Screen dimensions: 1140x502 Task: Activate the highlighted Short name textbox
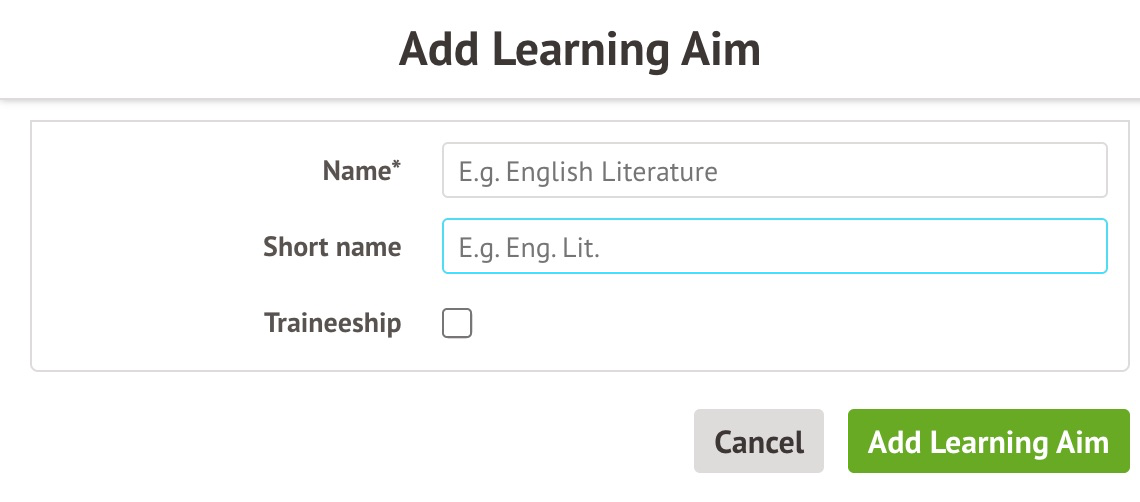[774, 247]
